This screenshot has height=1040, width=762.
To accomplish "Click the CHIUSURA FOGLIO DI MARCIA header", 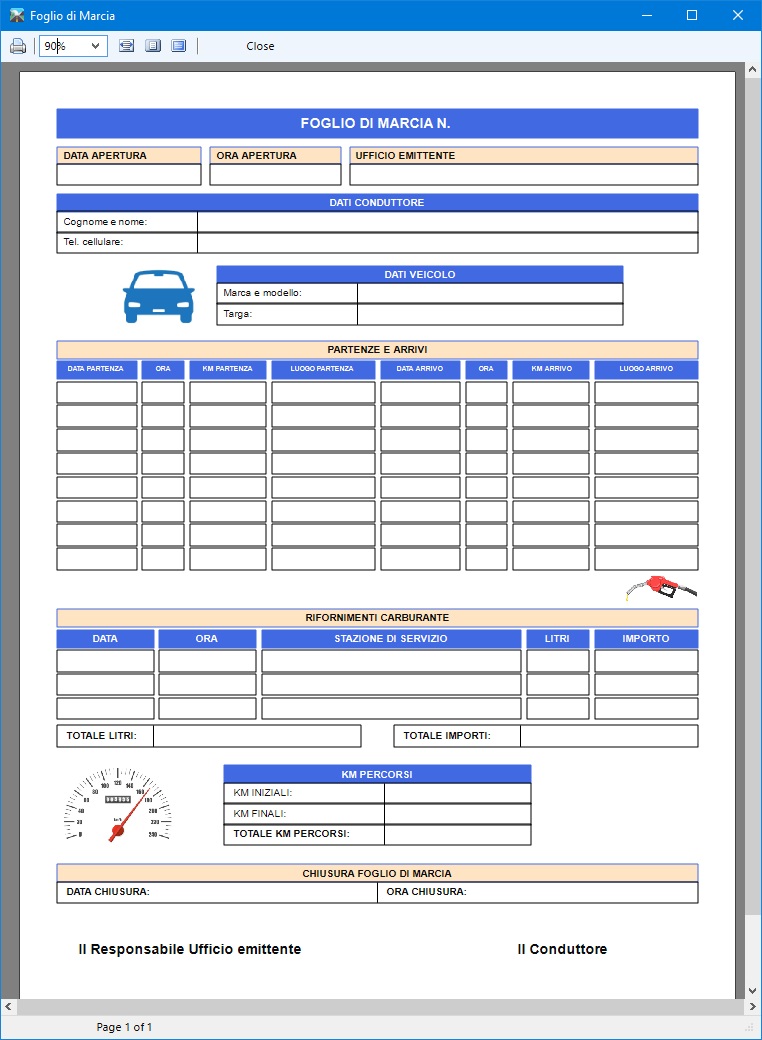I will (377, 874).
